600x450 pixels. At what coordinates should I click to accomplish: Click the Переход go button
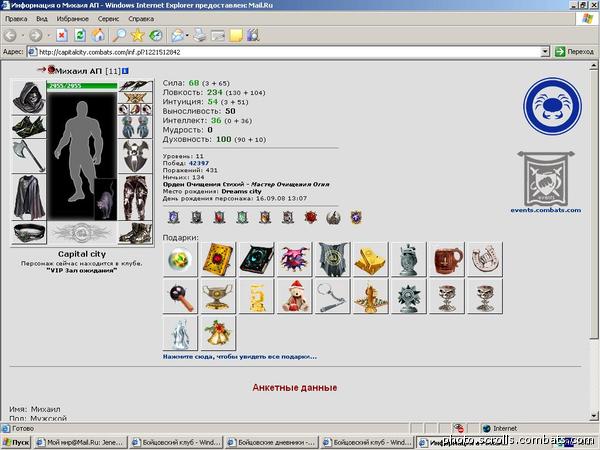(x=574, y=52)
